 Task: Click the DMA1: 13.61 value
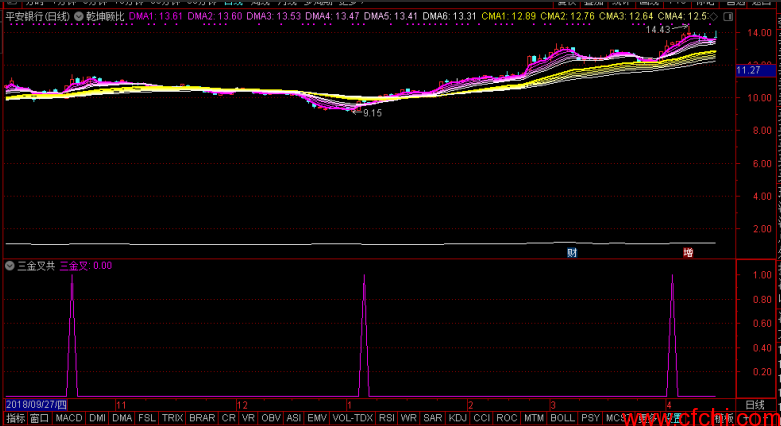coord(156,16)
